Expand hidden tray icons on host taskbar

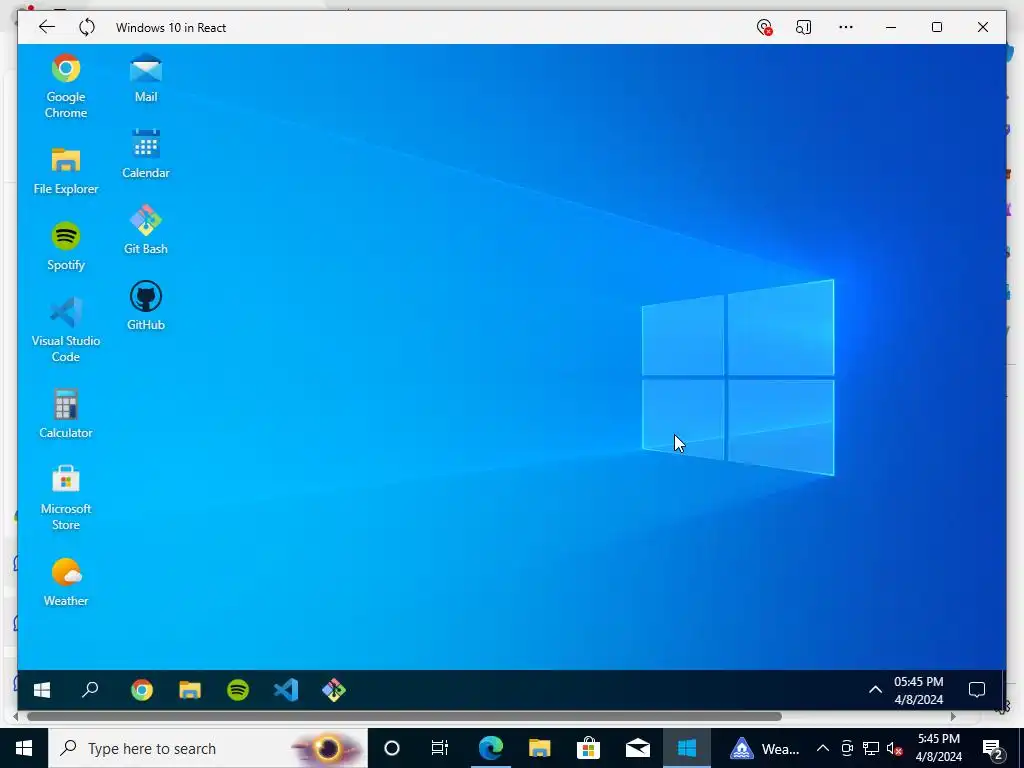click(x=823, y=748)
